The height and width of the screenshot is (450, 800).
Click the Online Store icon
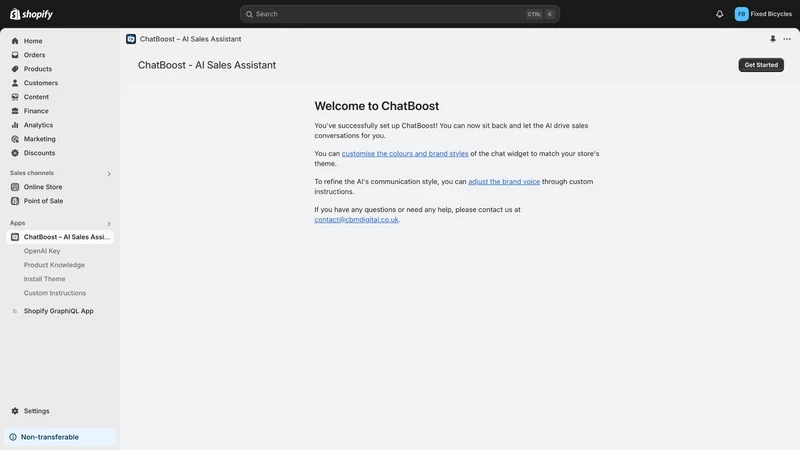tap(15, 187)
